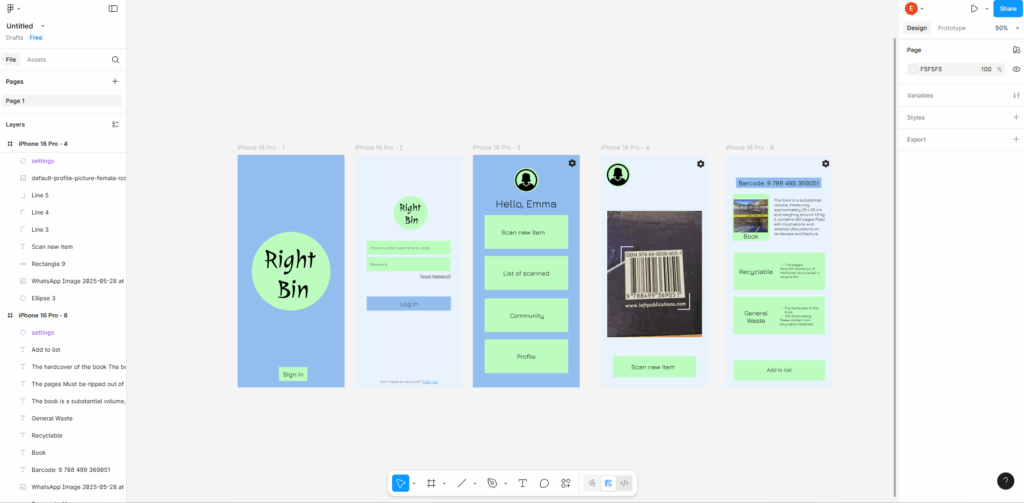Open the Figma main menu dropdown
The width and height of the screenshot is (1024, 503).
pyautogui.click(x=12, y=8)
